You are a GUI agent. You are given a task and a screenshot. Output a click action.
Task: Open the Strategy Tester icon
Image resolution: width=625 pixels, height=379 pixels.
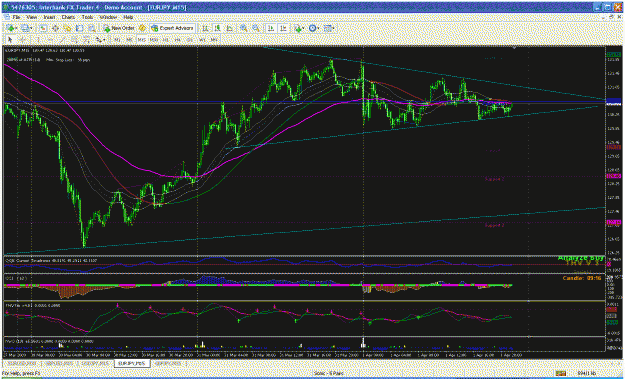[92, 28]
